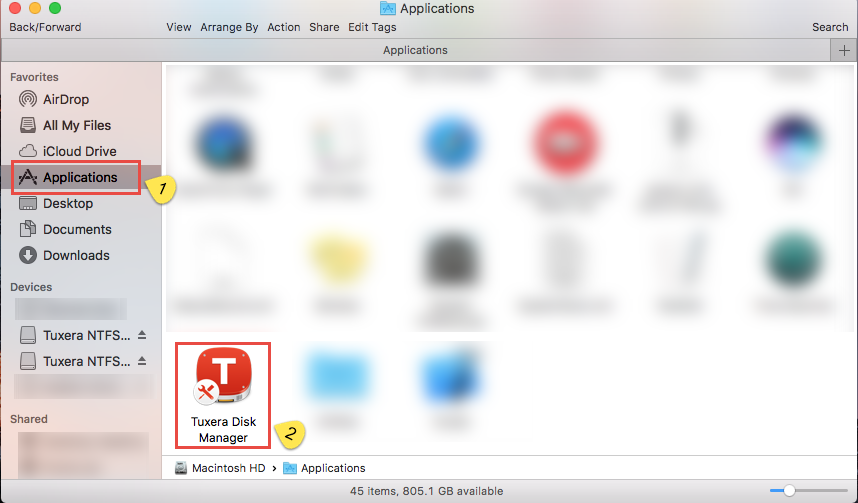The image size is (858, 503).
Task: Open Downloads folder in sidebar
Action: click(76, 255)
